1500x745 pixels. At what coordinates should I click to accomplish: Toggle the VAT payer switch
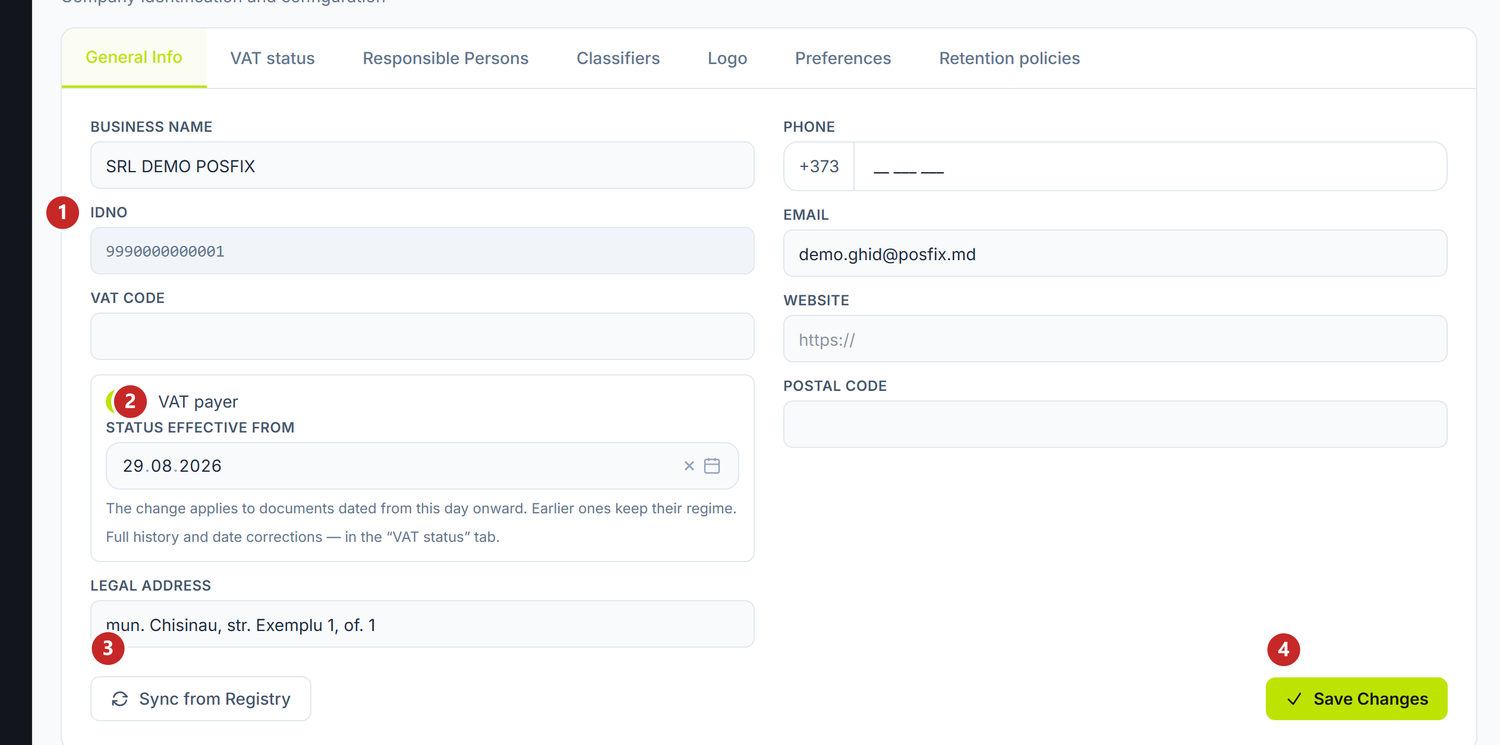coord(126,402)
